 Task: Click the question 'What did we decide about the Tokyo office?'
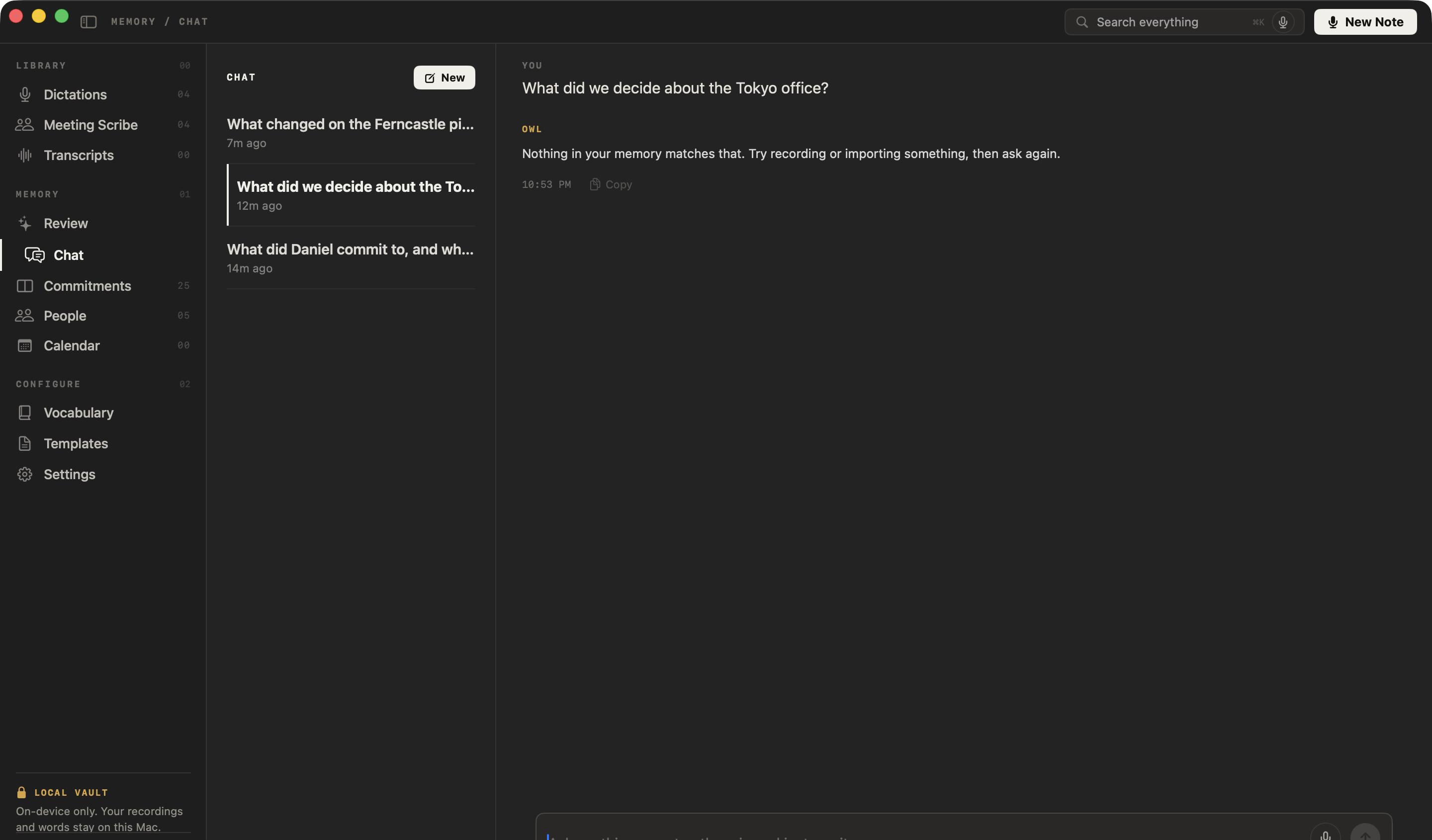(x=675, y=88)
